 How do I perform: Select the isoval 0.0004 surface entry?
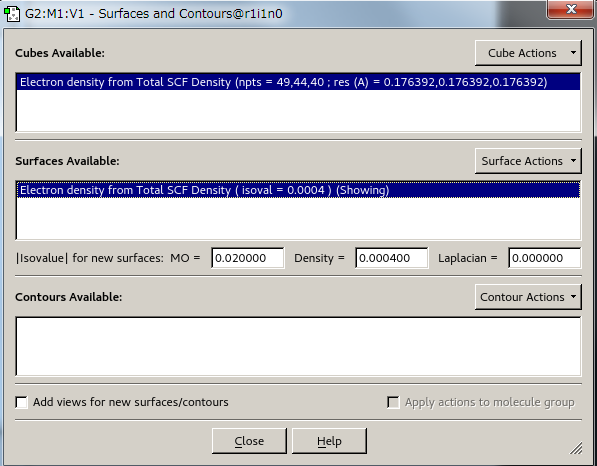pyautogui.click(x=298, y=190)
